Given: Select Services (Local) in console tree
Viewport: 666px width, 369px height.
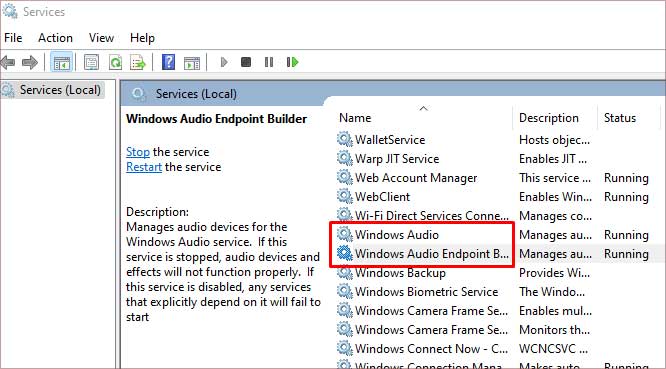Looking at the screenshot, I should click(60, 90).
